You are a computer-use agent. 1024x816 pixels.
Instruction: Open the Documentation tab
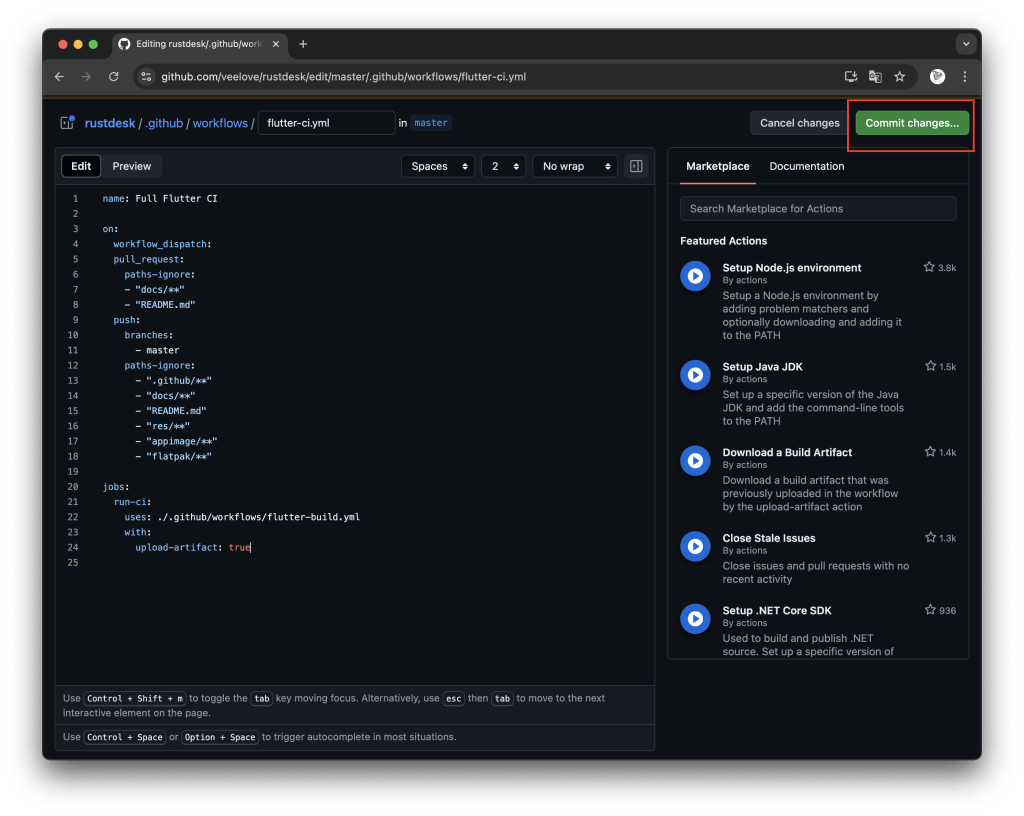pyautogui.click(x=805, y=166)
